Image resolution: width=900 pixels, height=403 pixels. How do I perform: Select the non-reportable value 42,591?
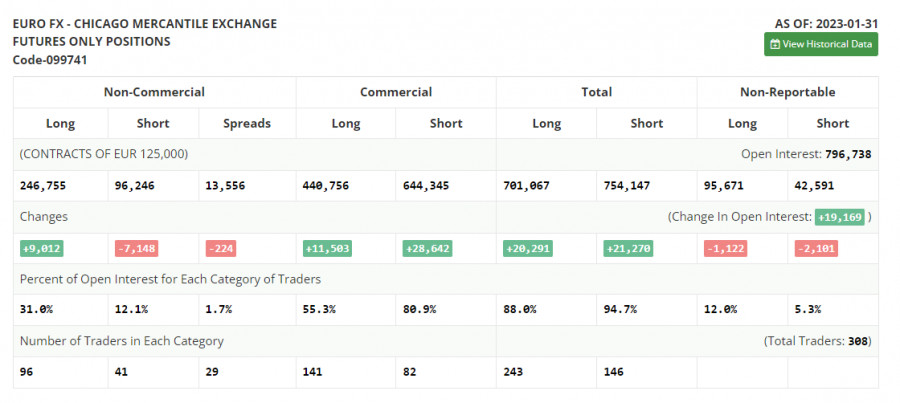pos(814,186)
